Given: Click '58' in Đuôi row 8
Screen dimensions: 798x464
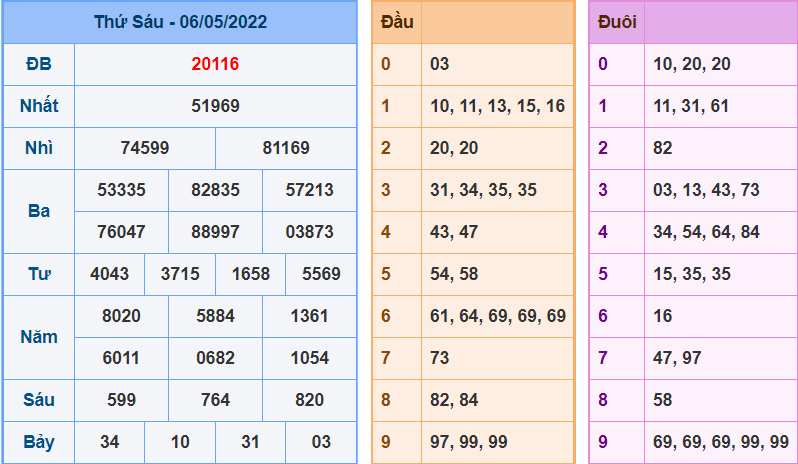Looking at the screenshot, I should point(663,400).
